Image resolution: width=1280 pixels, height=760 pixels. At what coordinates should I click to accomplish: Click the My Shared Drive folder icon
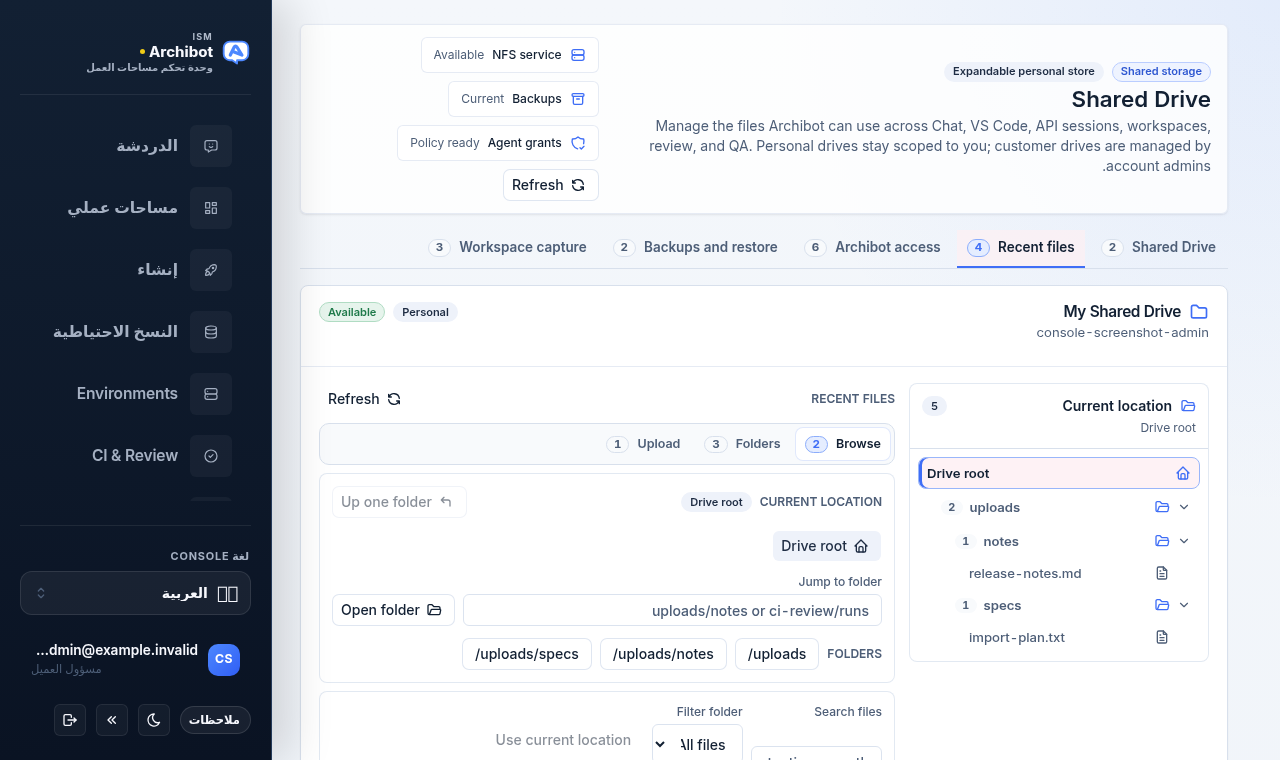(1199, 312)
